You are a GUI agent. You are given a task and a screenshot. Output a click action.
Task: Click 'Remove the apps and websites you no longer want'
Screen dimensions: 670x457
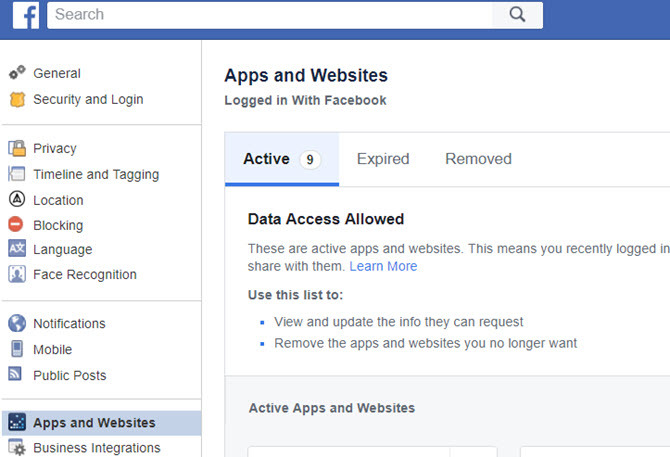click(426, 343)
